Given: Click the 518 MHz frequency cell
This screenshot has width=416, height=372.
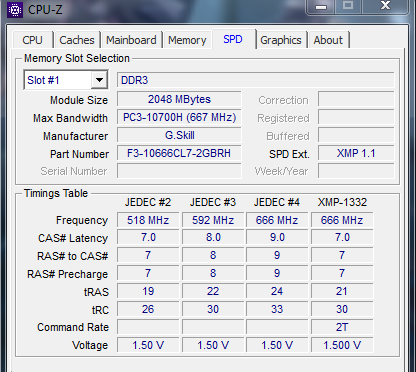Looking at the screenshot, I should tap(148, 220).
